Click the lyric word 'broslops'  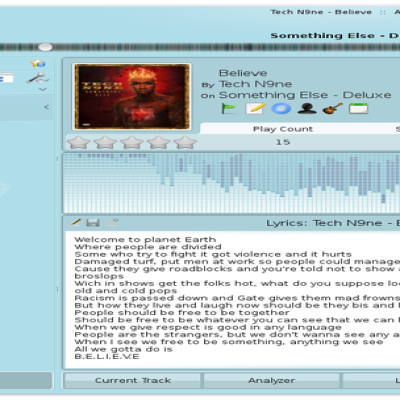pos(99,276)
